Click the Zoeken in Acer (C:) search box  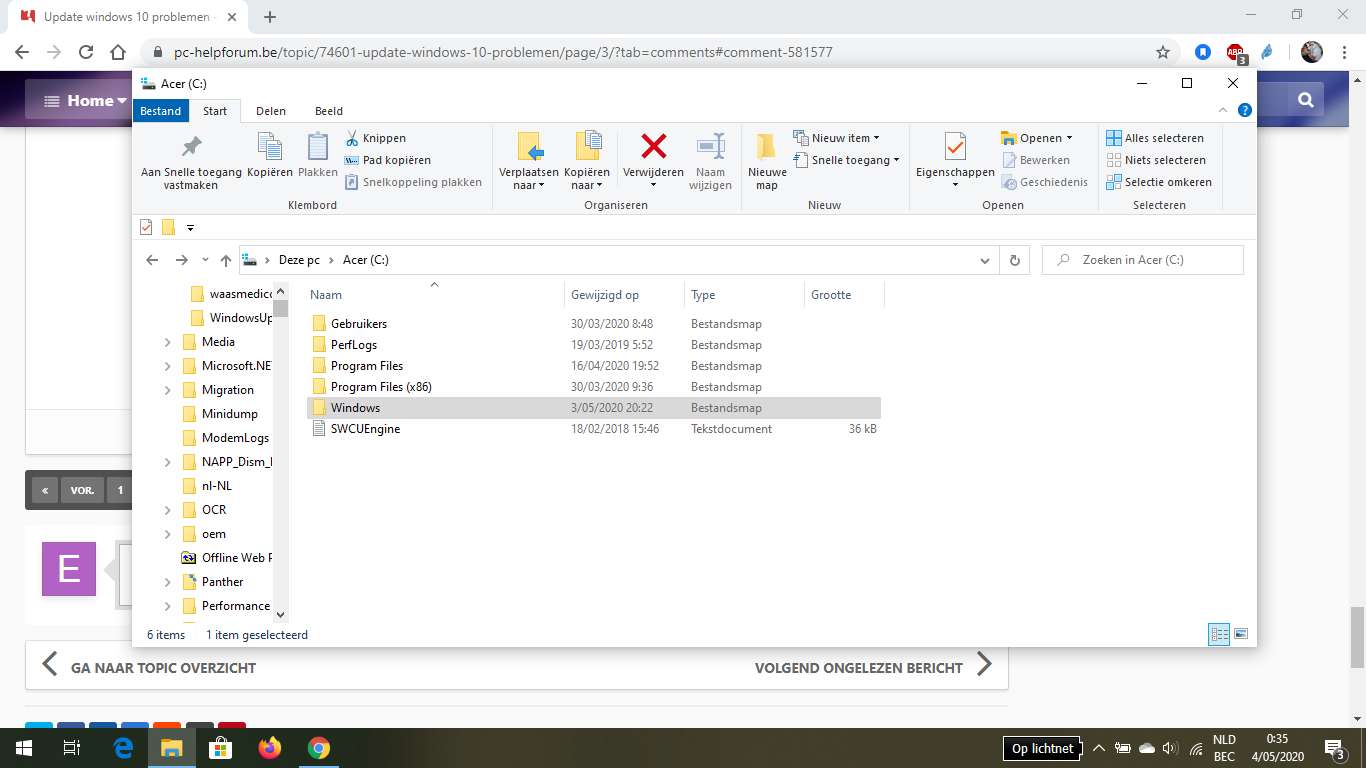(x=1143, y=260)
